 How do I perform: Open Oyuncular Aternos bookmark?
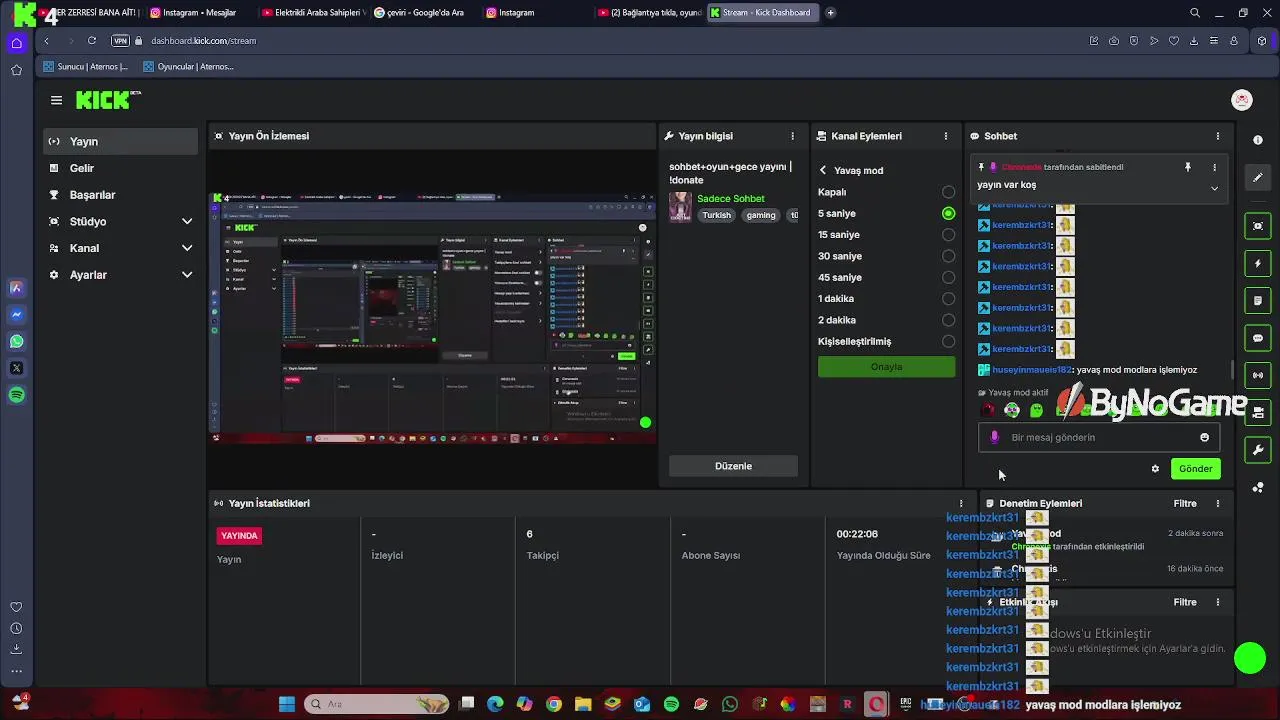click(x=189, y=67)
